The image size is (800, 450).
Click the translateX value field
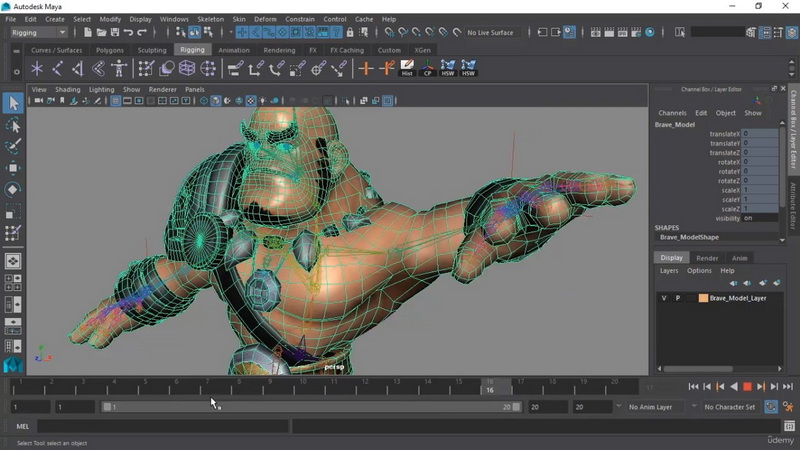coord(760,134)
